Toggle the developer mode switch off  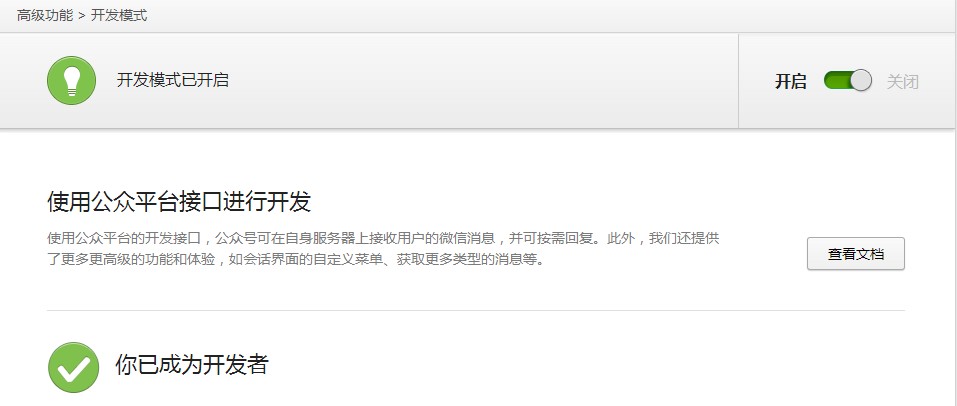tap(848, 81)
